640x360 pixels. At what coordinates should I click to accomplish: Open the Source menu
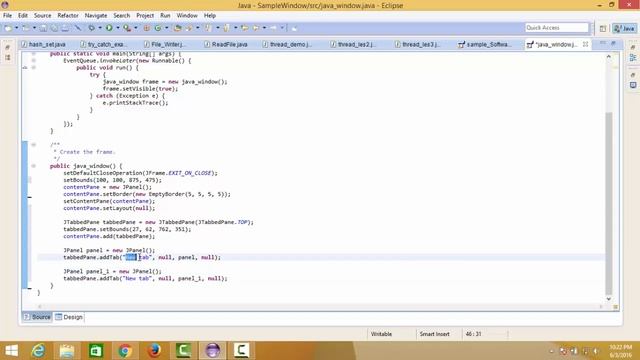pyautogui.click(x=42, y=16)
